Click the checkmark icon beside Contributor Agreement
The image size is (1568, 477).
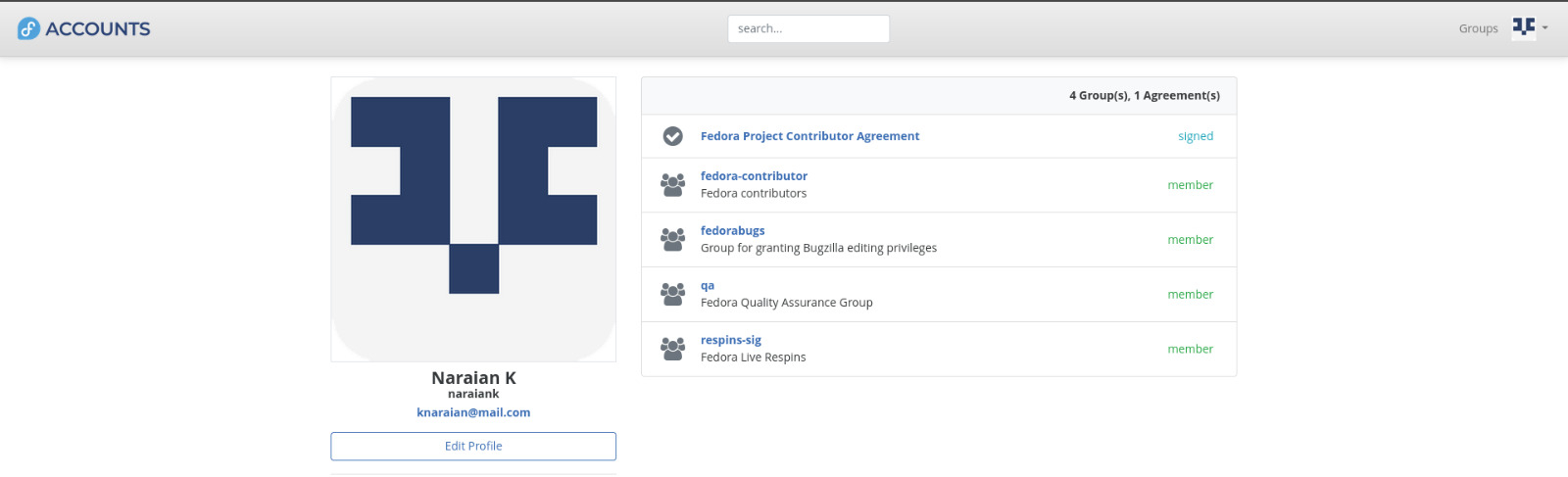pyautogui.click(x=672, y=136)
